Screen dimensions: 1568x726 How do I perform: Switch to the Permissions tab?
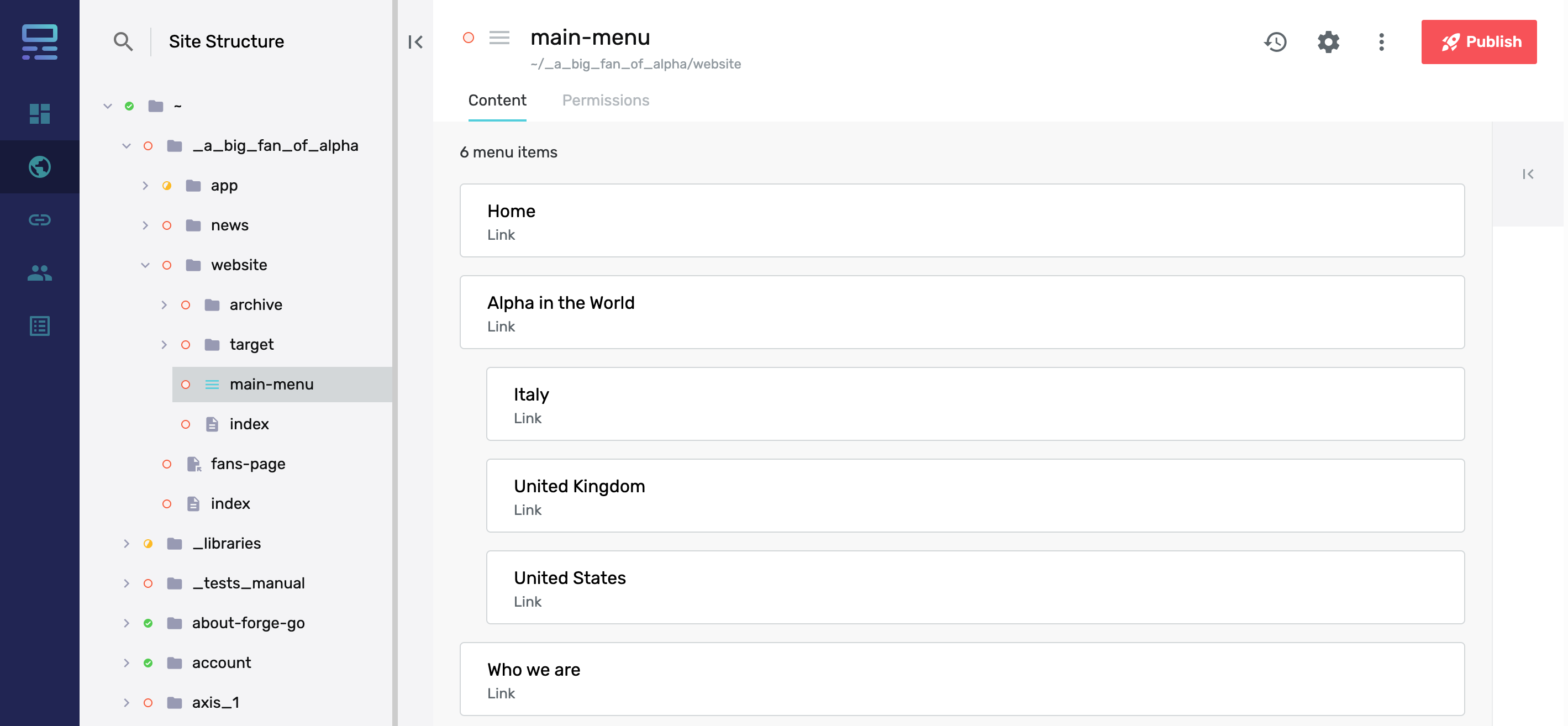point(605,101)
